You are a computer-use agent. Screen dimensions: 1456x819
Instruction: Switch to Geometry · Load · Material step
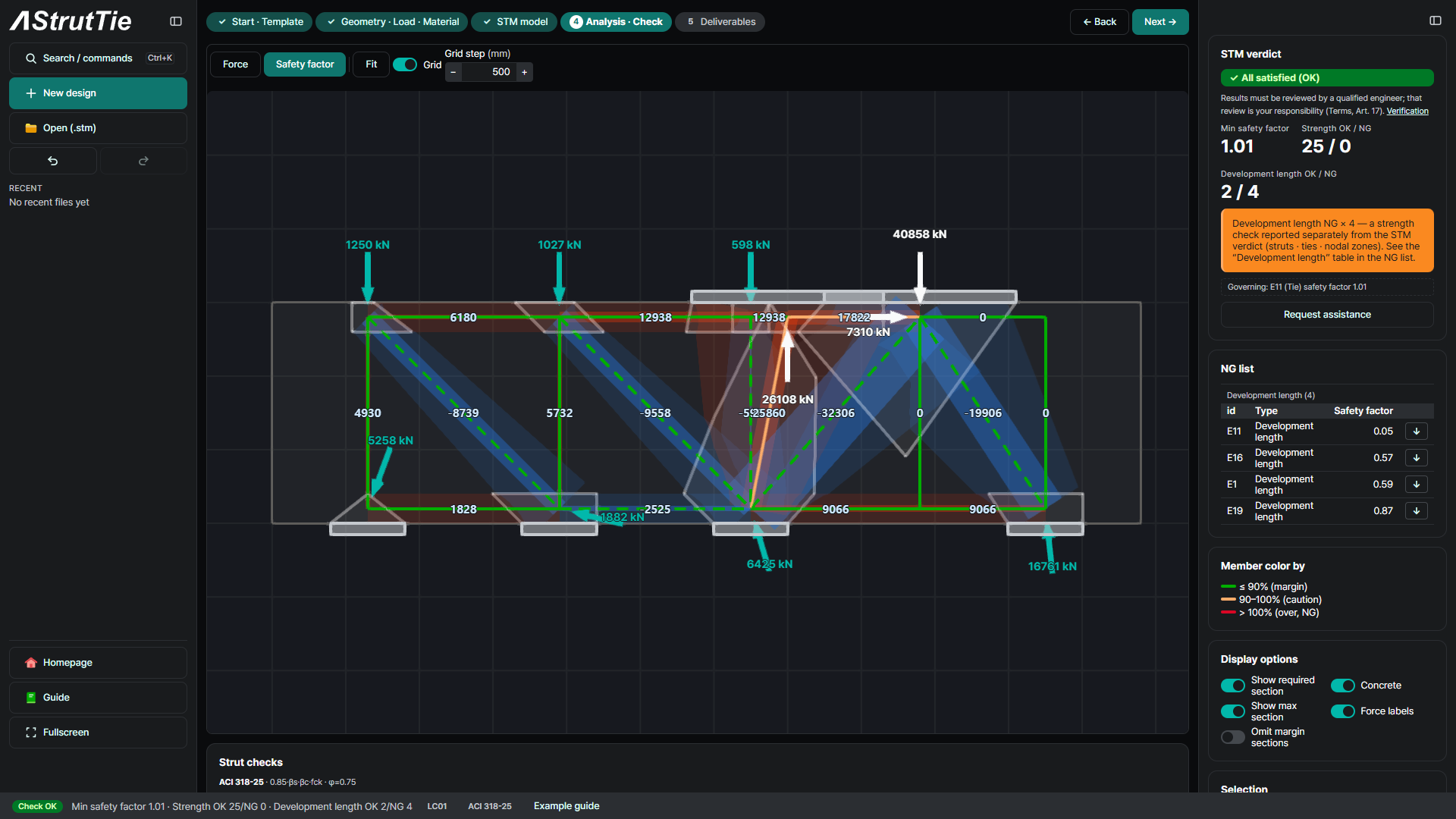point(392,22)
